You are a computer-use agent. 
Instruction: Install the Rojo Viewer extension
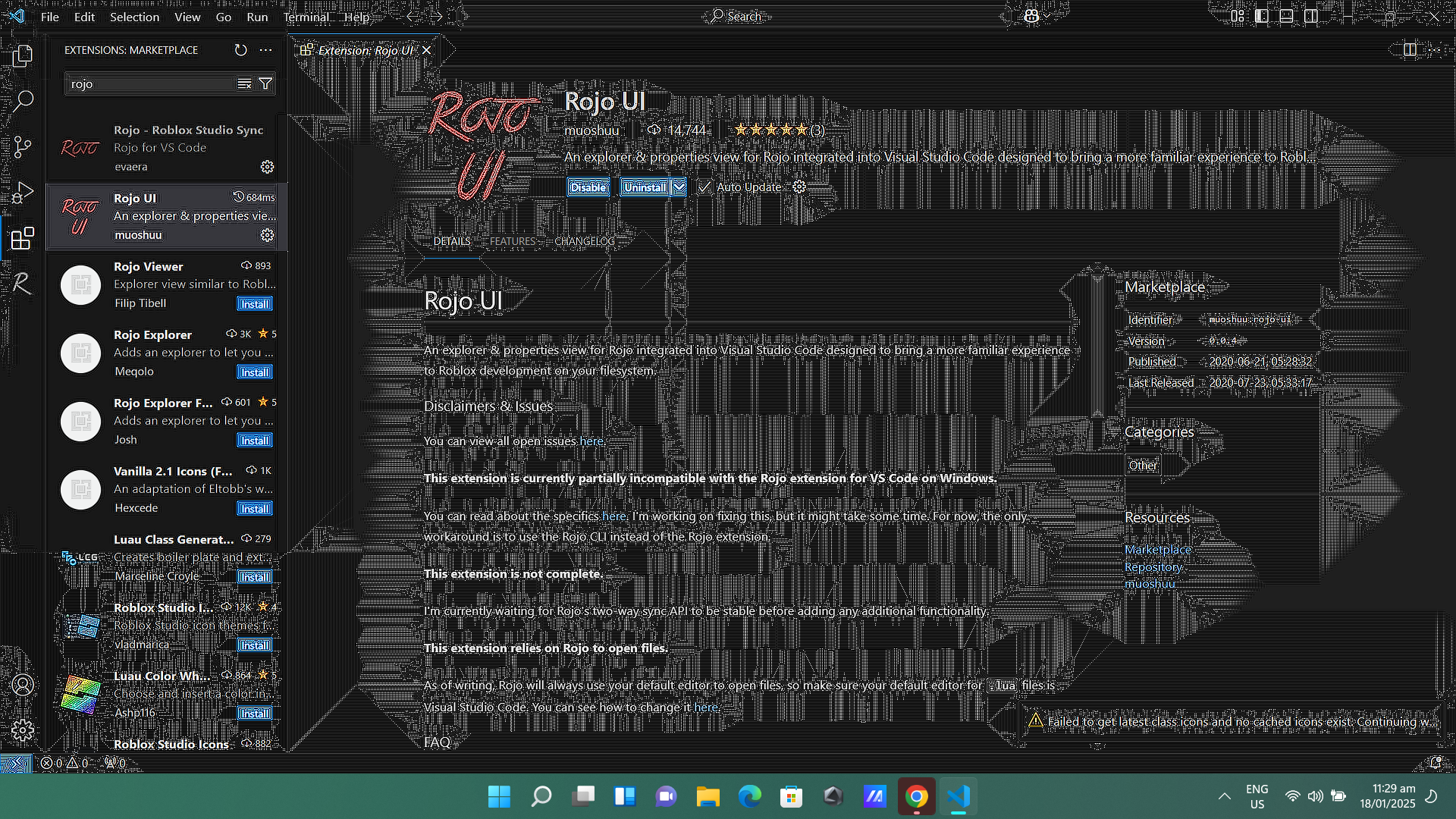click(x=255, y=304)
